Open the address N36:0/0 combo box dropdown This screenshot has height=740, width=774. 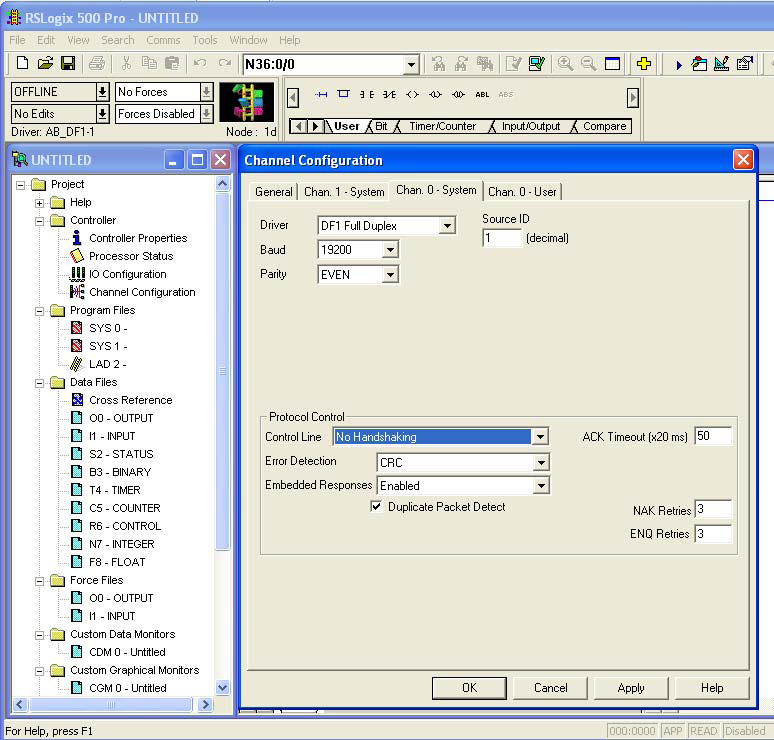tap(411, 64)
